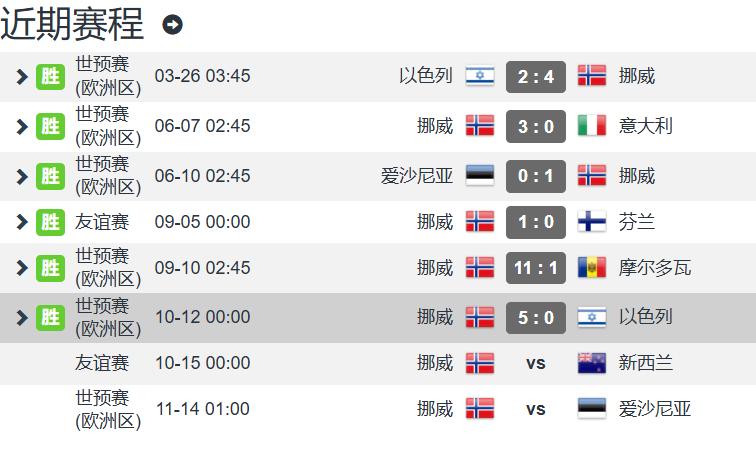Screen dimensions: 756x449
Task: Click New Zealand flag next to 新西兰
Action: click(592, 363)
